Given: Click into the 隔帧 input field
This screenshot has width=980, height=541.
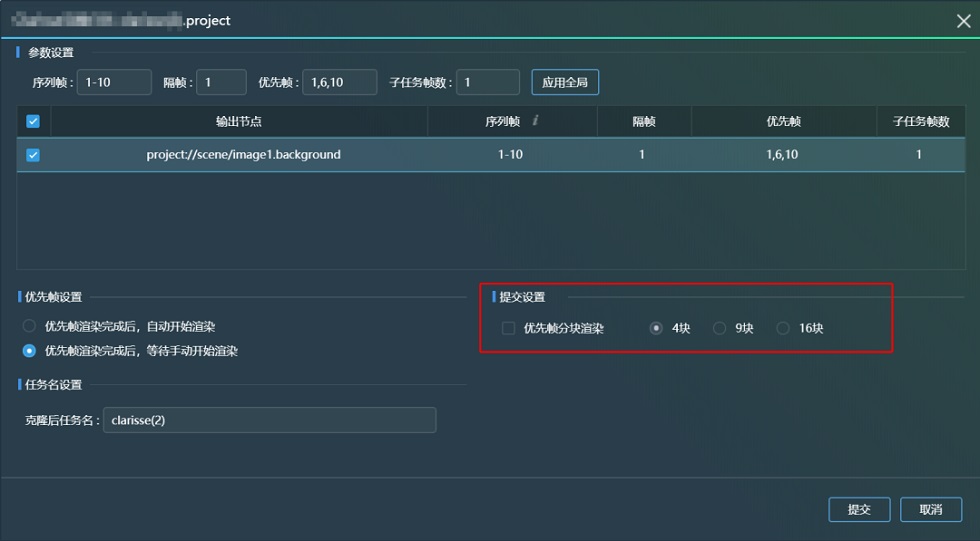Looking at the screenshot, I should [x=221, y=82].
